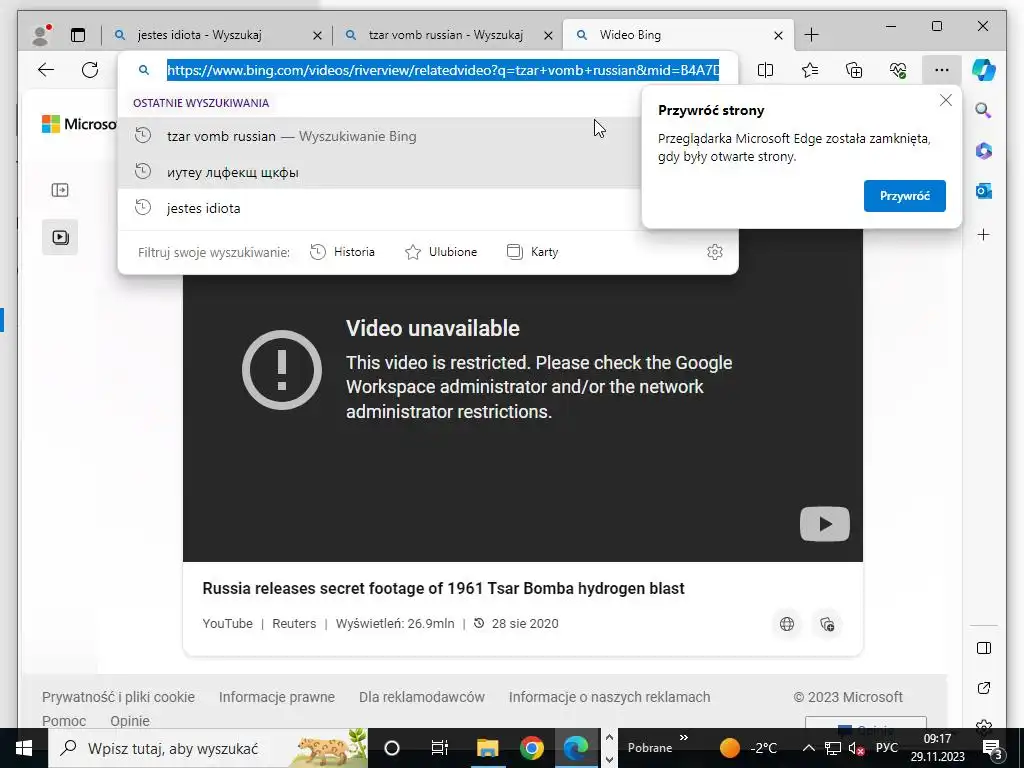The height and width of the screenshot is (768, 1024).
Task: Reload the page with the refresh icon
Action: point(90,70)
